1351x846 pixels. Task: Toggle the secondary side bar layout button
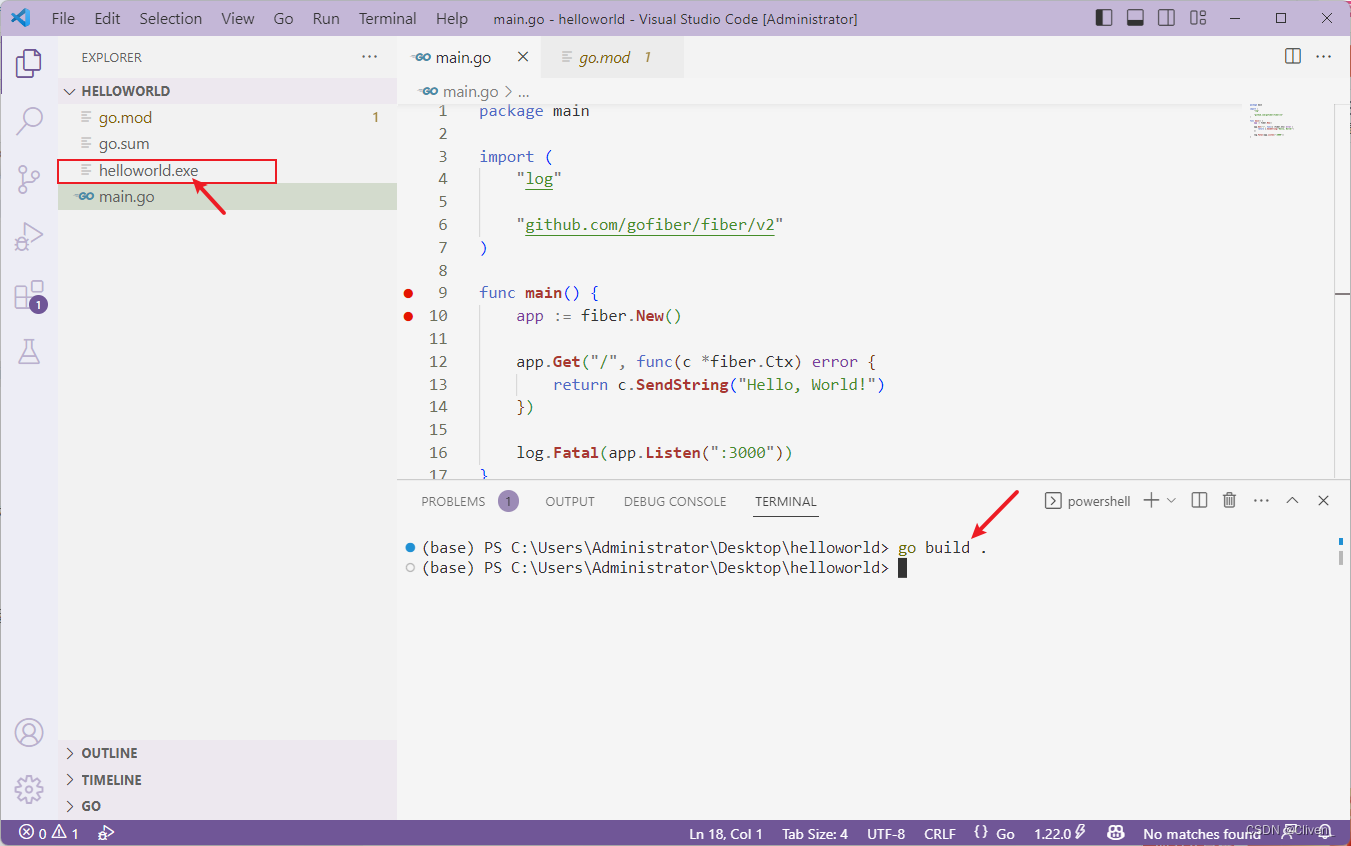coord(1166,18)
